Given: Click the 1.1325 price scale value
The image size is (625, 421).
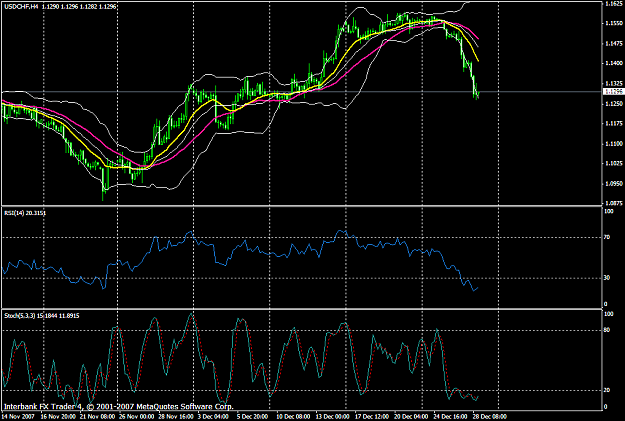Looking at the screenshot, I should tap(614, 84).
